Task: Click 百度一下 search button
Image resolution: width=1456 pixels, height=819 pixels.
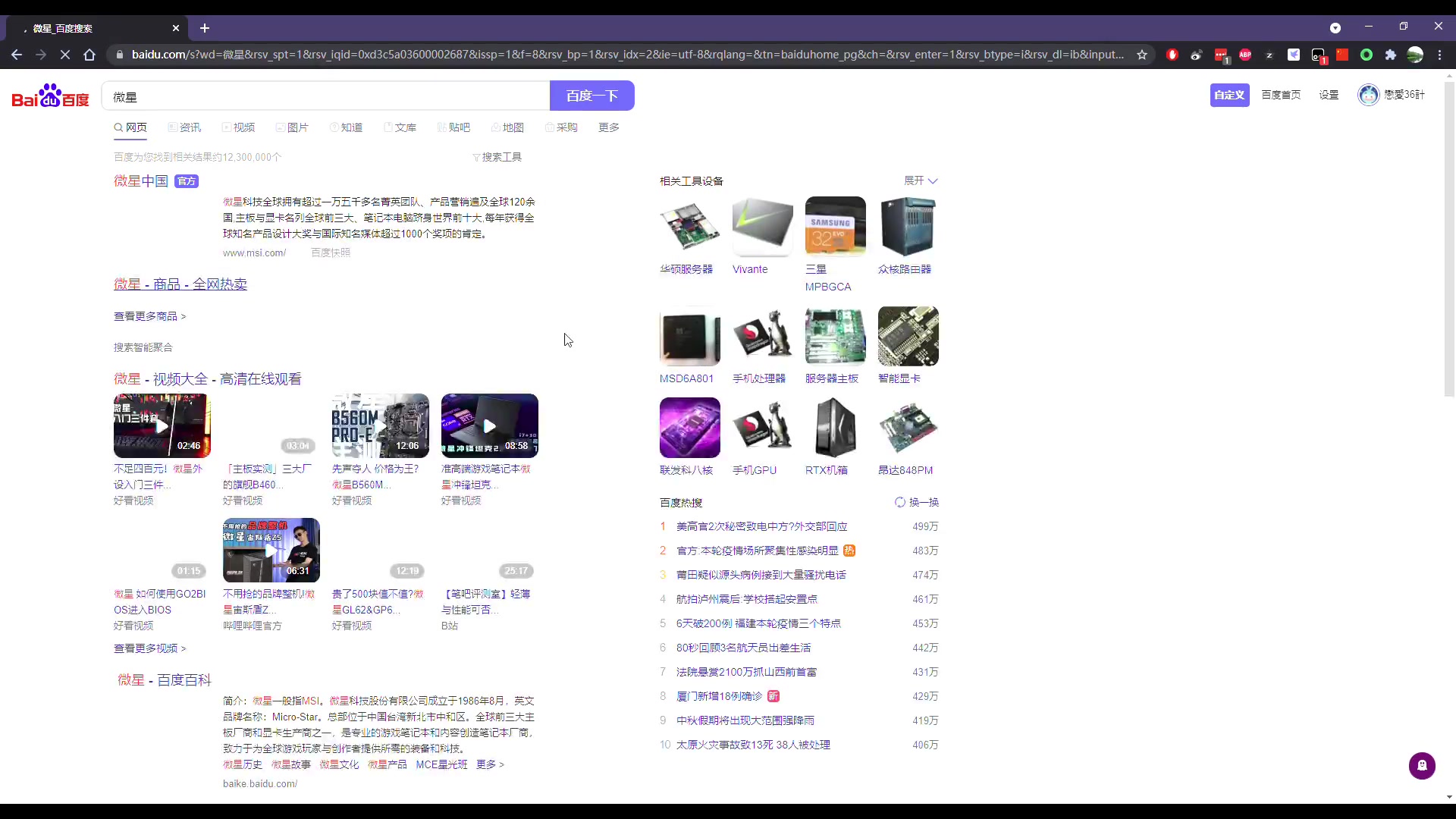Action: 591,96
